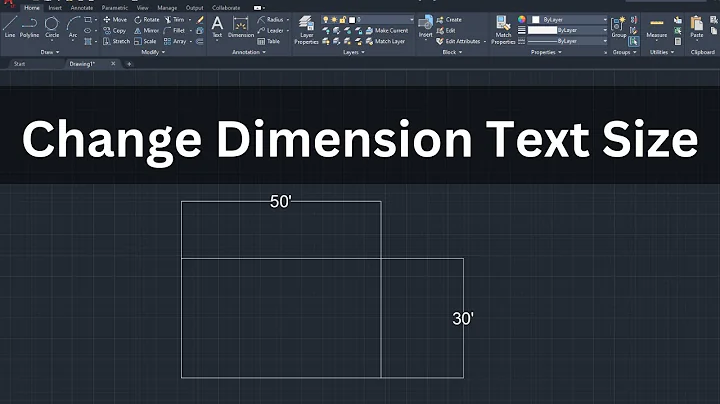The width and height of the screenshot is (720, 404).
Task: Activate the Move command
Action: coord(115,20)
